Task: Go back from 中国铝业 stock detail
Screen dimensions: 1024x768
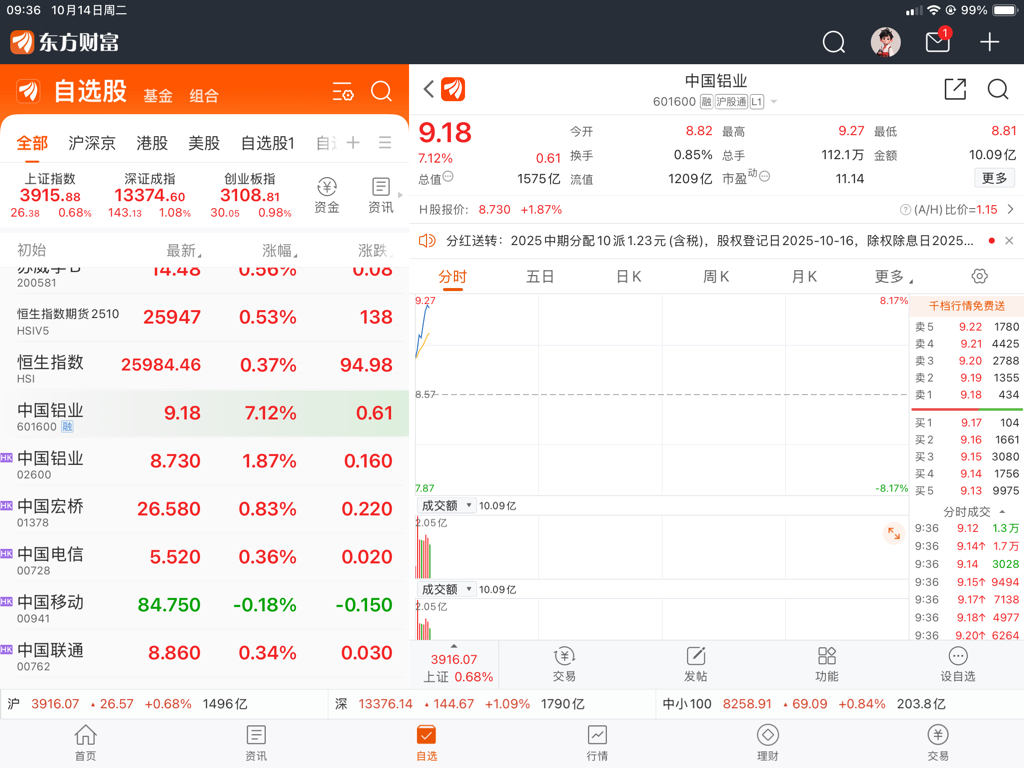Action: [428, 89]
